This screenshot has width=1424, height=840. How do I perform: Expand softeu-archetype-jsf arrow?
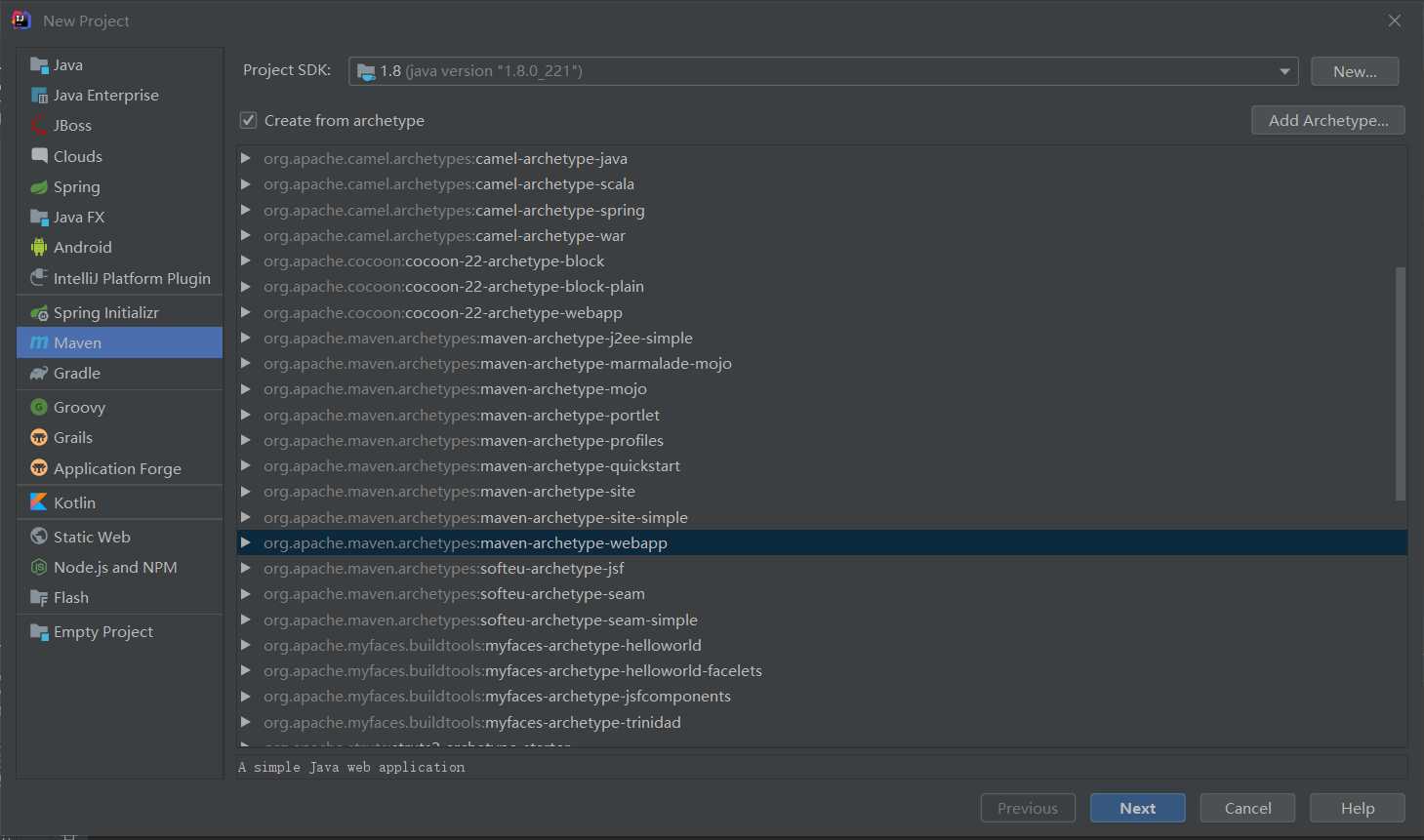click(x=246, y=568)
